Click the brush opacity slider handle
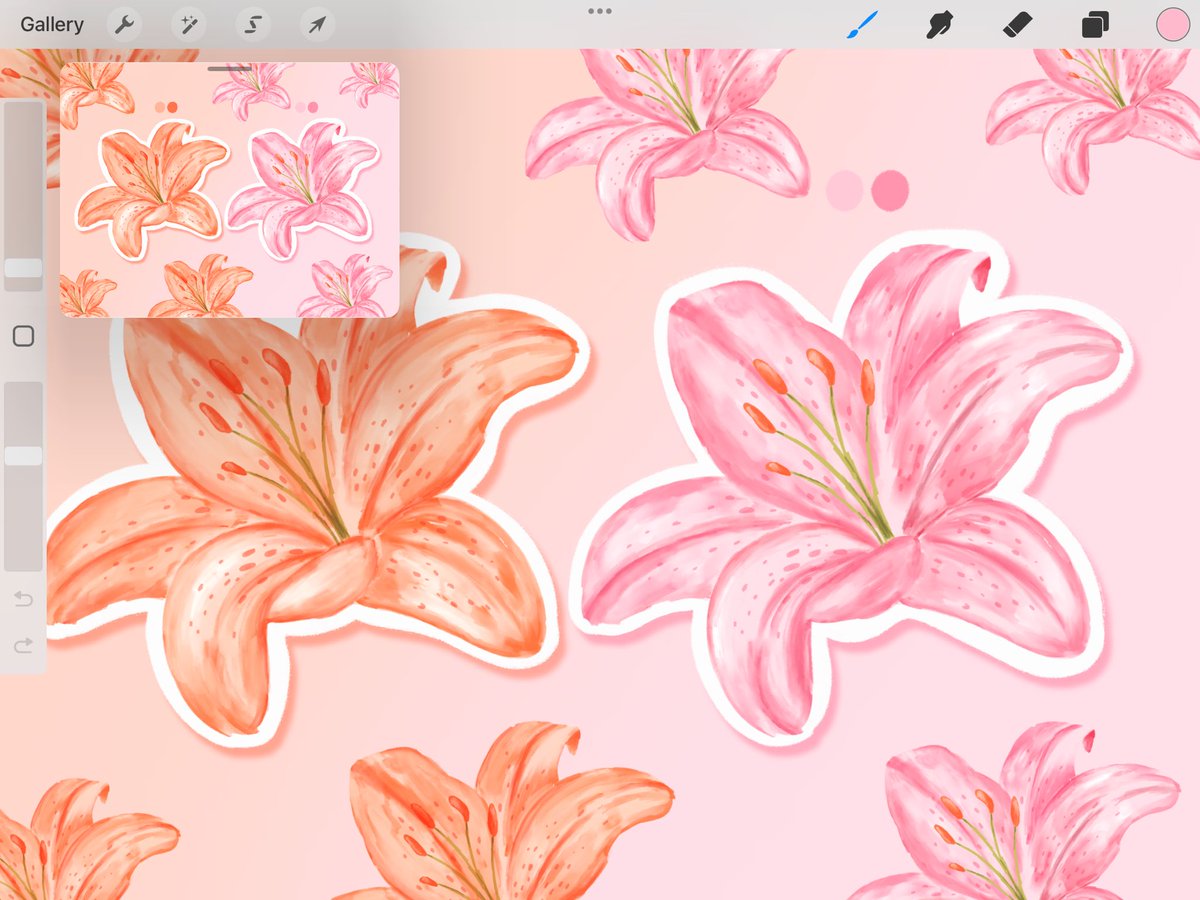This screenshot has height=900, width=1200. coord(23,456)
